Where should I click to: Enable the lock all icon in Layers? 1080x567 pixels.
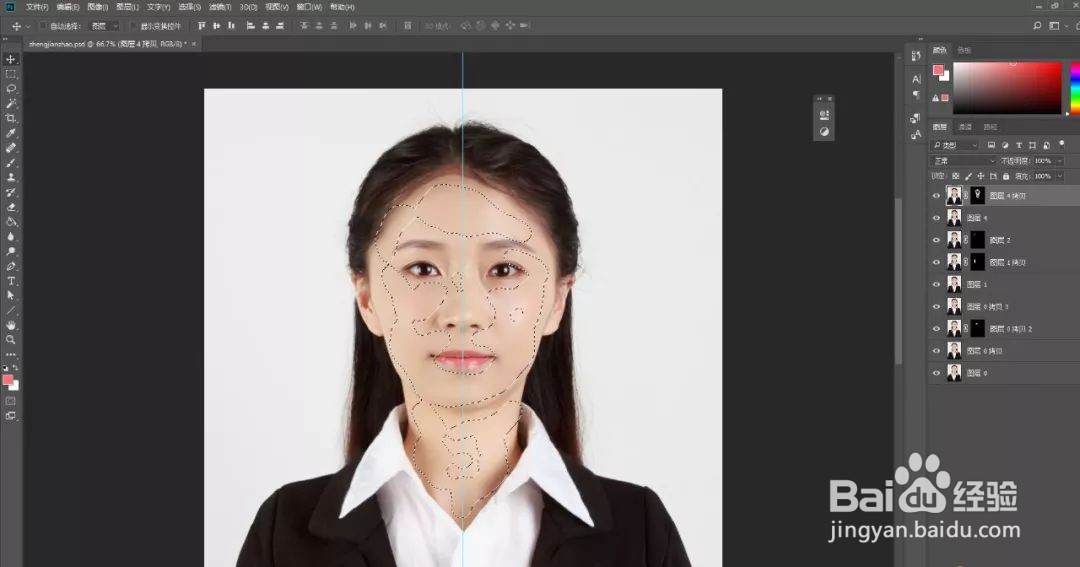(1006, 176)
